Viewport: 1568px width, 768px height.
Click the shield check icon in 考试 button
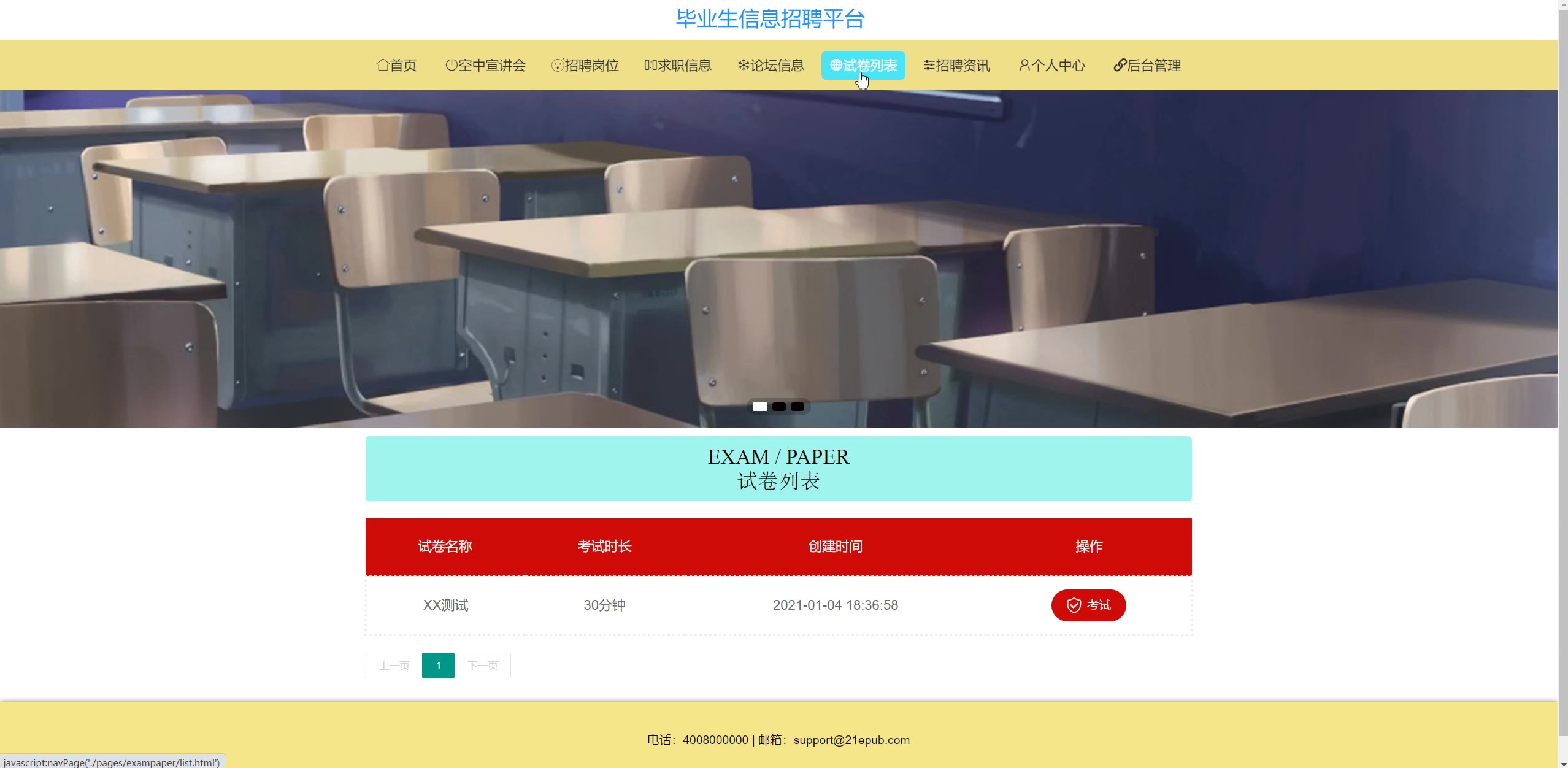[x=1074, y=605]
